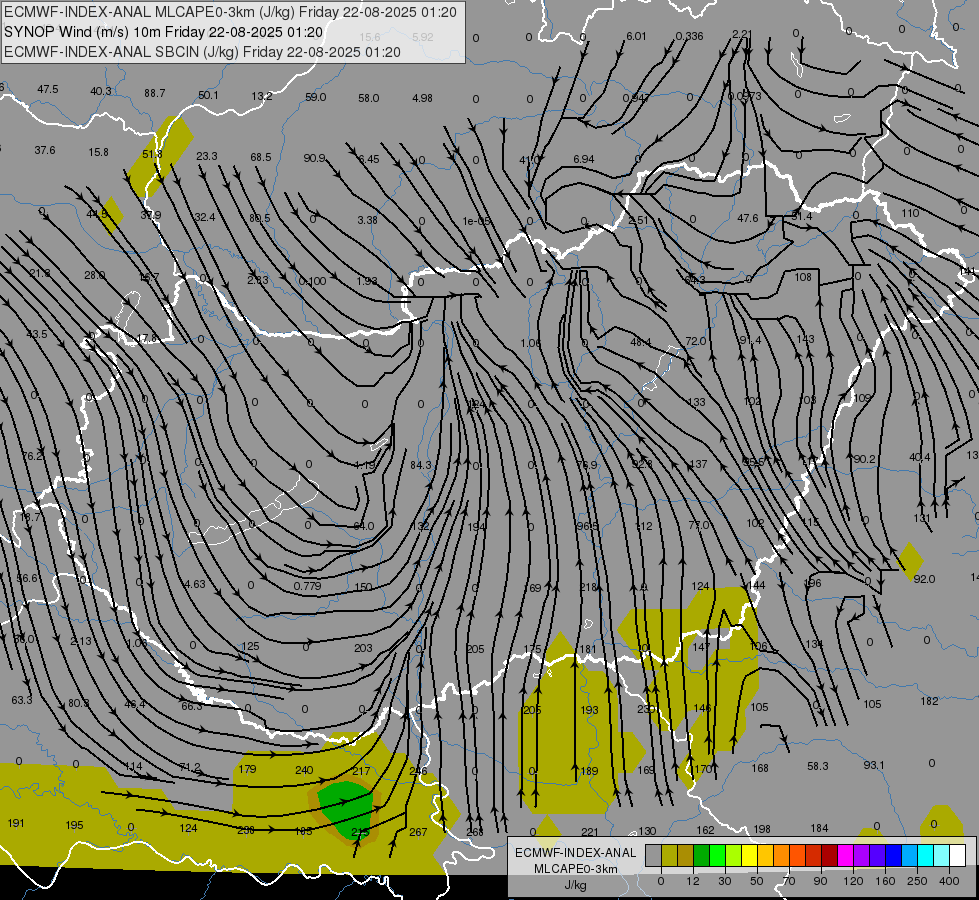979x900 pixels.
Task: Click the legend tick label 250
Action: click(x=917, y=881)
